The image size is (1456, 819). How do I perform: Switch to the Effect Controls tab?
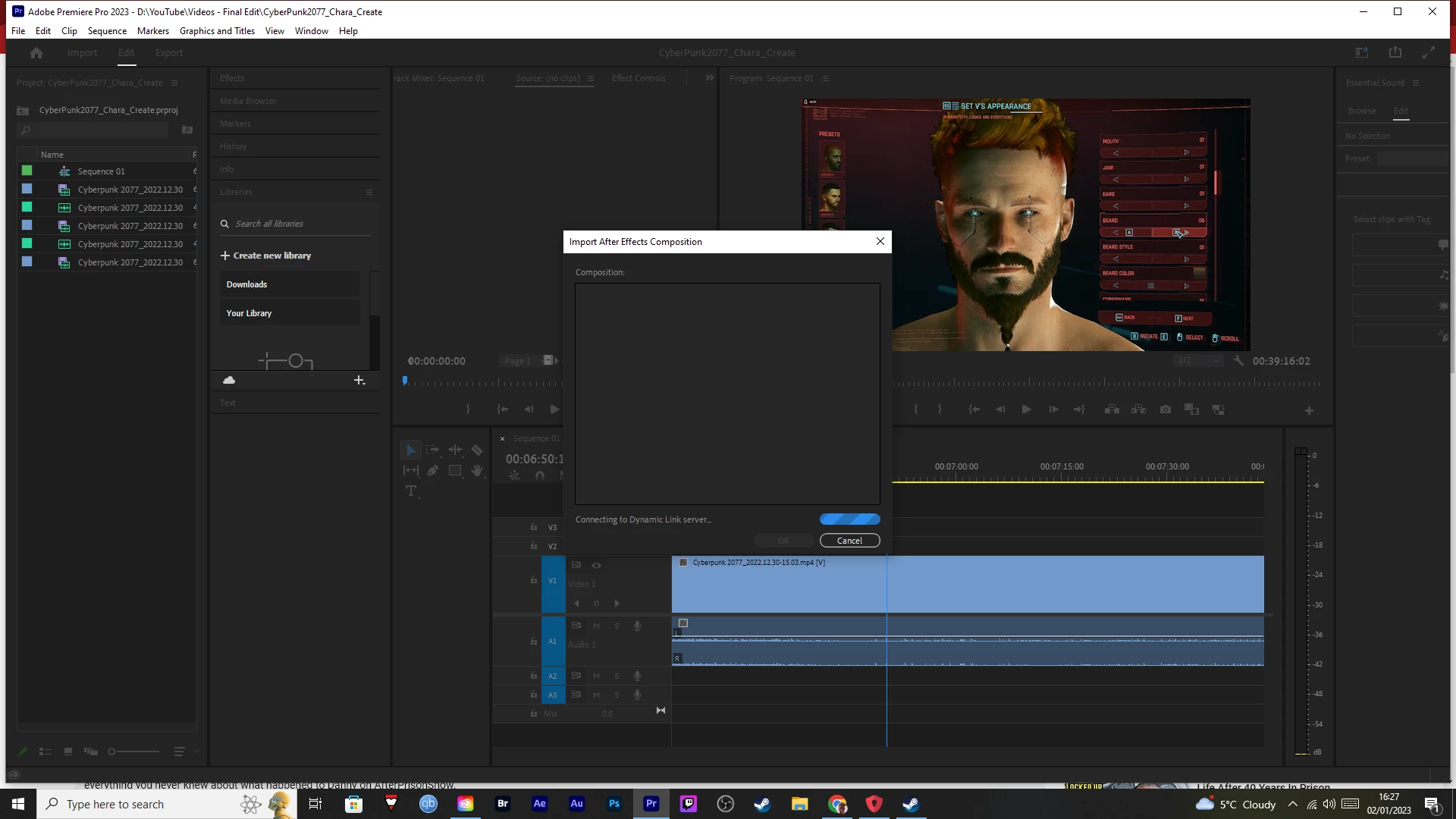(639, 78)
